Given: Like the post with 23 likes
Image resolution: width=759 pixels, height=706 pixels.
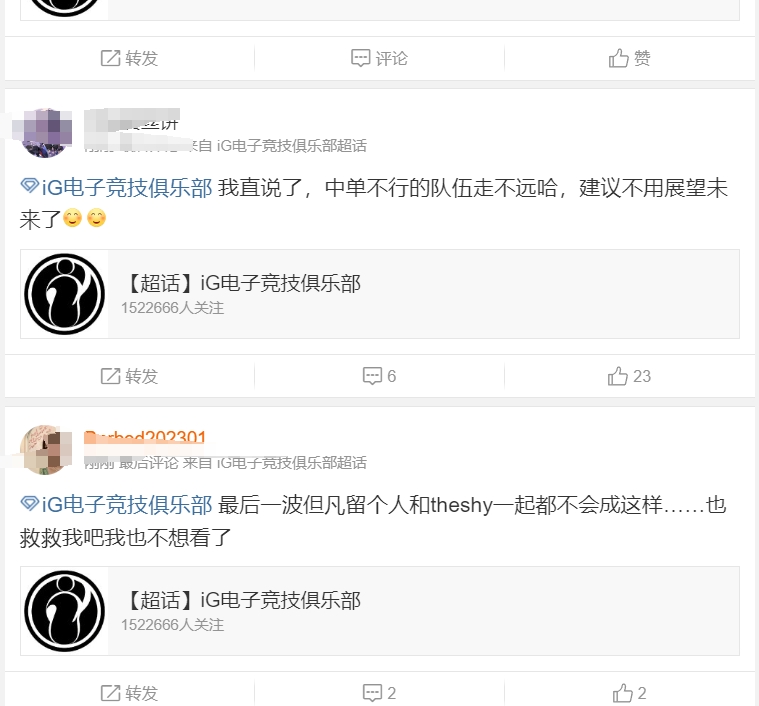Looking at the screenshot, I should click(x=629, y=376).
